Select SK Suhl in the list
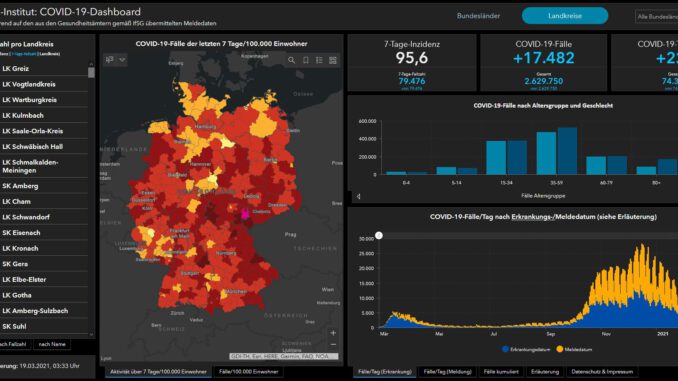Viewport: 678px width, 381px height. 44,326
